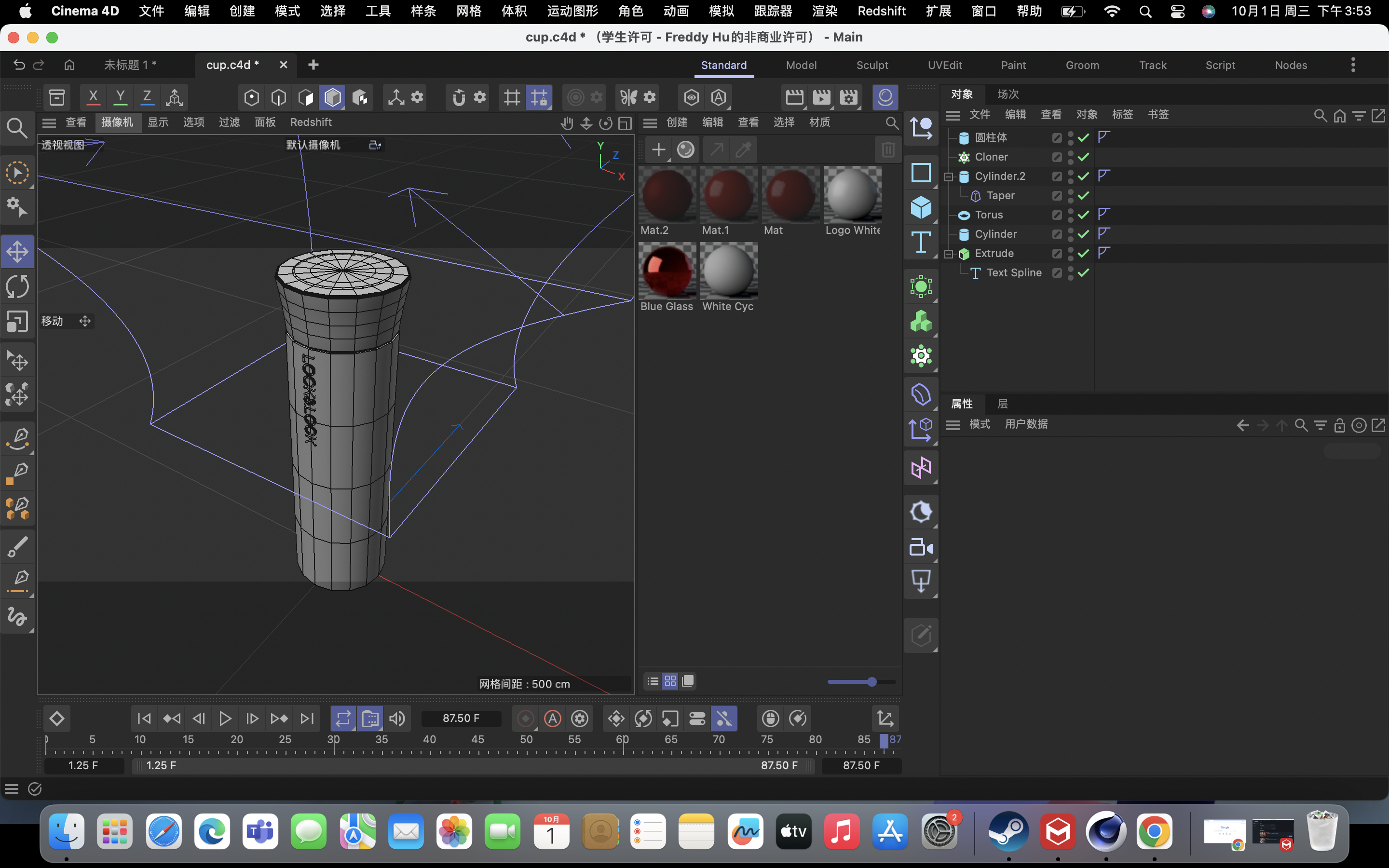Viewport: 1389px width, 868px height.
Task: Select the Scale tool
Action: pos(17,321)
